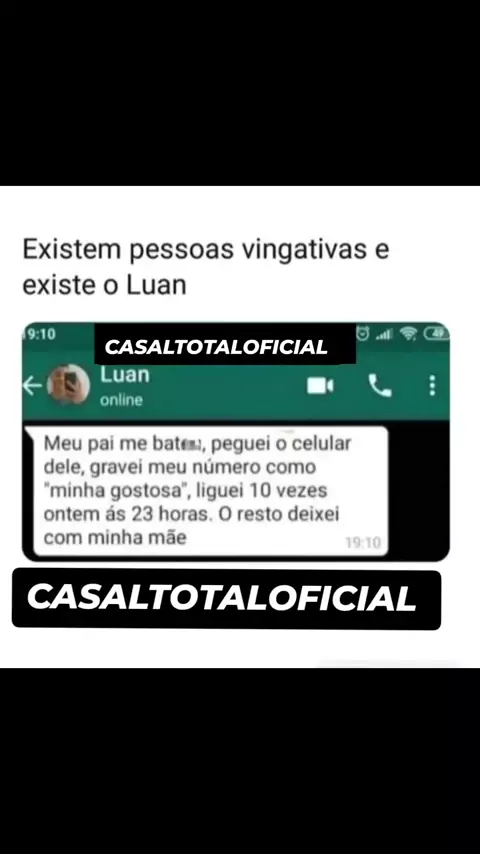Click the 19:10 message timestamp
Image resolution: width=480 pixels, height=854 pixels.
point(363,543)
